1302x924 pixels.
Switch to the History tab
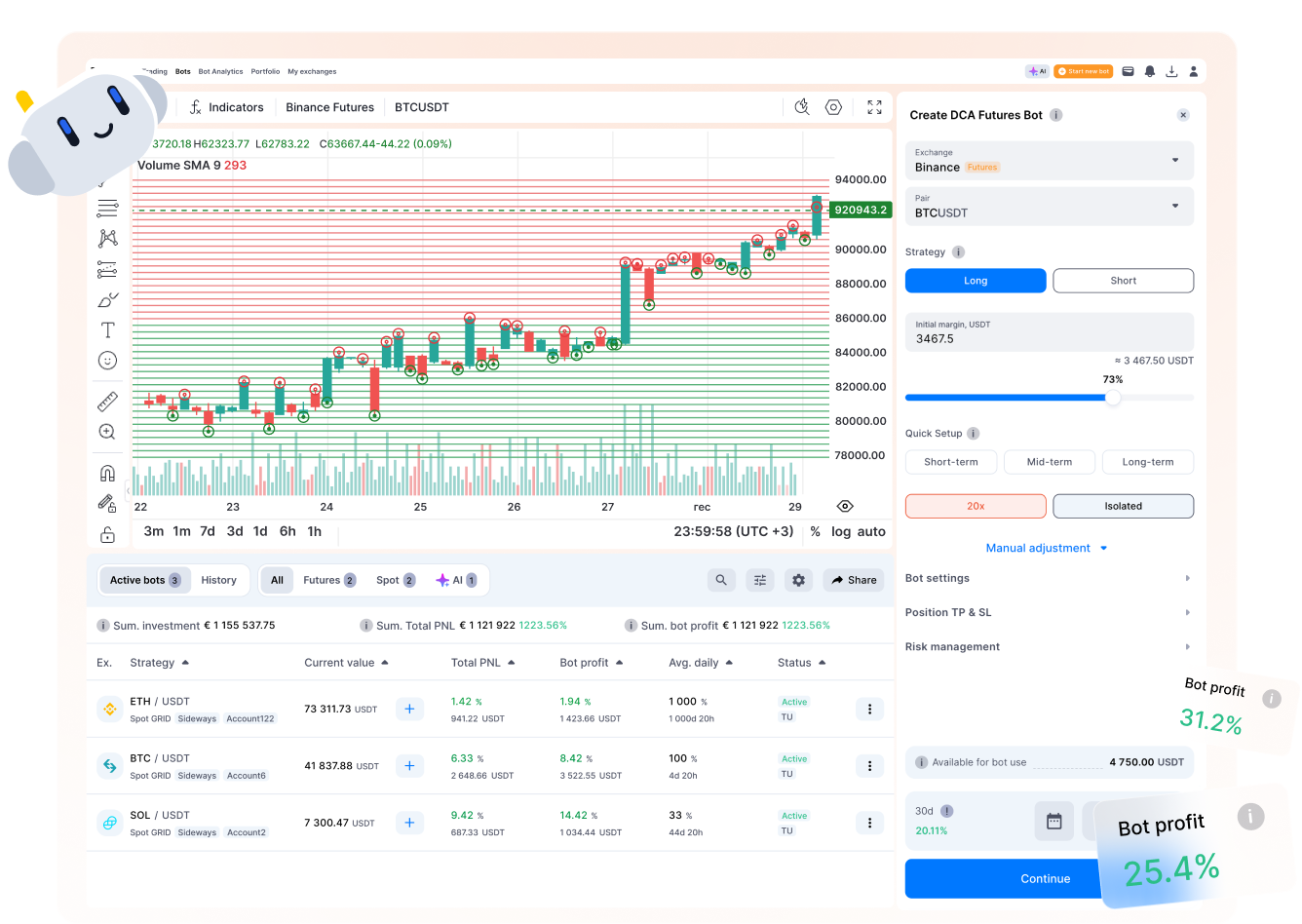pyautogui.click(x=218, y=580)
